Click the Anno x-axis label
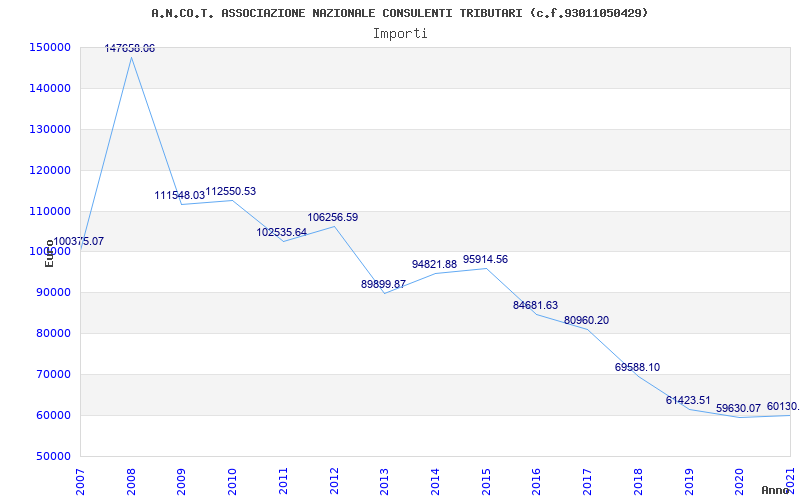This screenshot has width=800, height=500. pyautogui.click(x=775, y=490)
